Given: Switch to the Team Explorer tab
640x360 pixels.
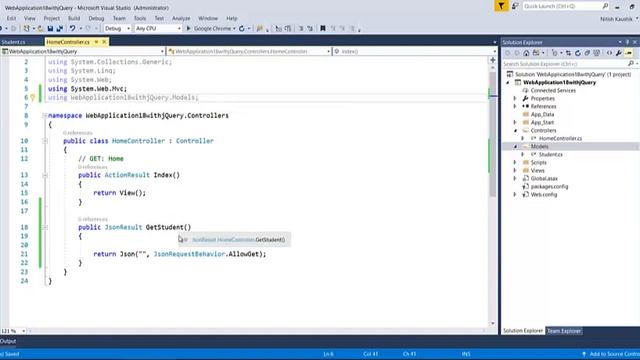Looking at the screenshot, I should coord(564,331).
